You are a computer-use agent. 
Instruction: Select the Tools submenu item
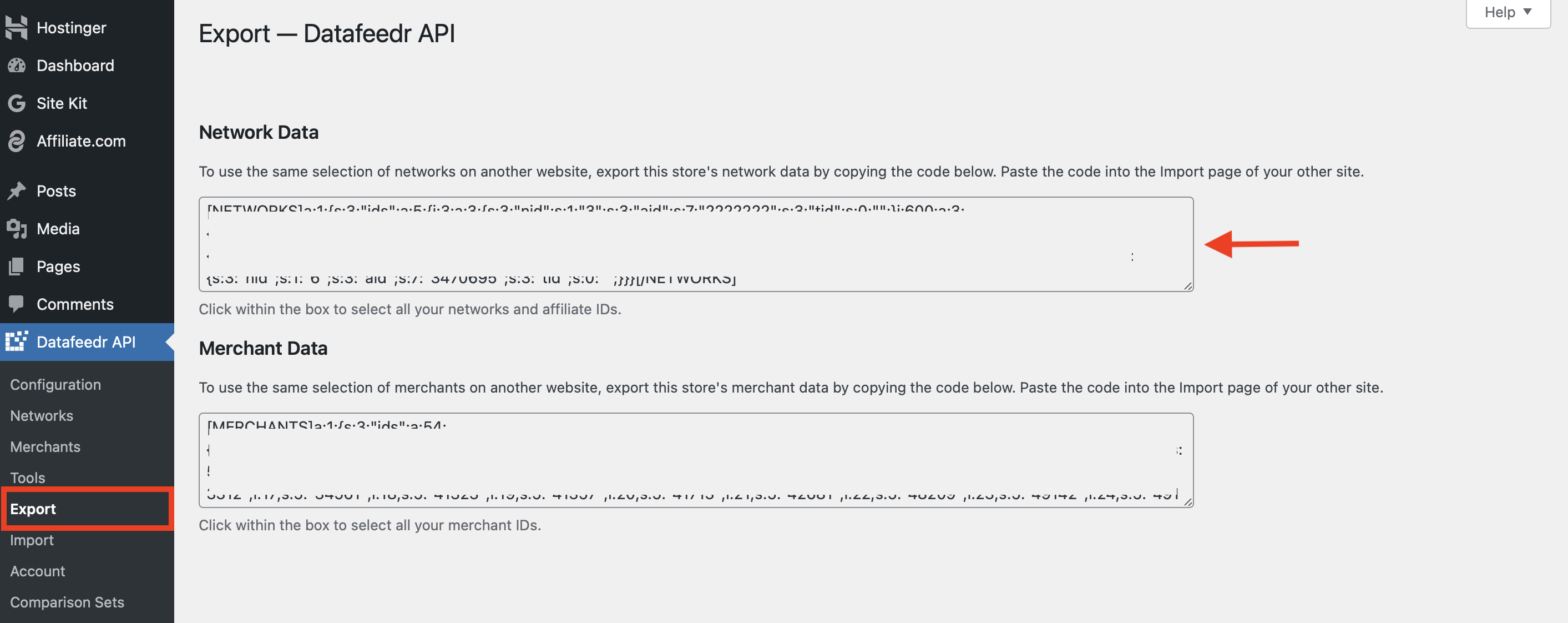coord(27,478)
